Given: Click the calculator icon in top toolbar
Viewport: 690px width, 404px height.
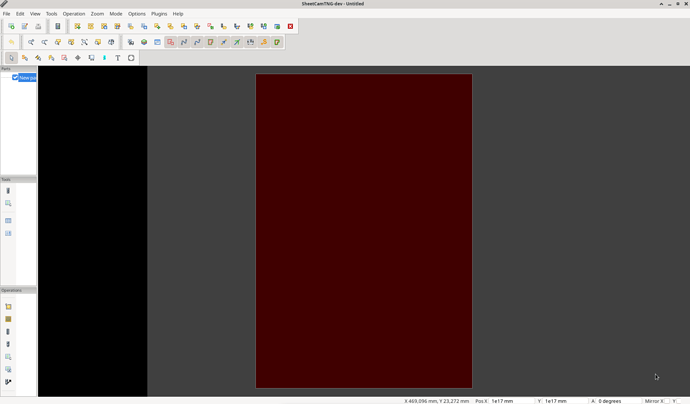Looking at the screenshot, I should [58, 27].
